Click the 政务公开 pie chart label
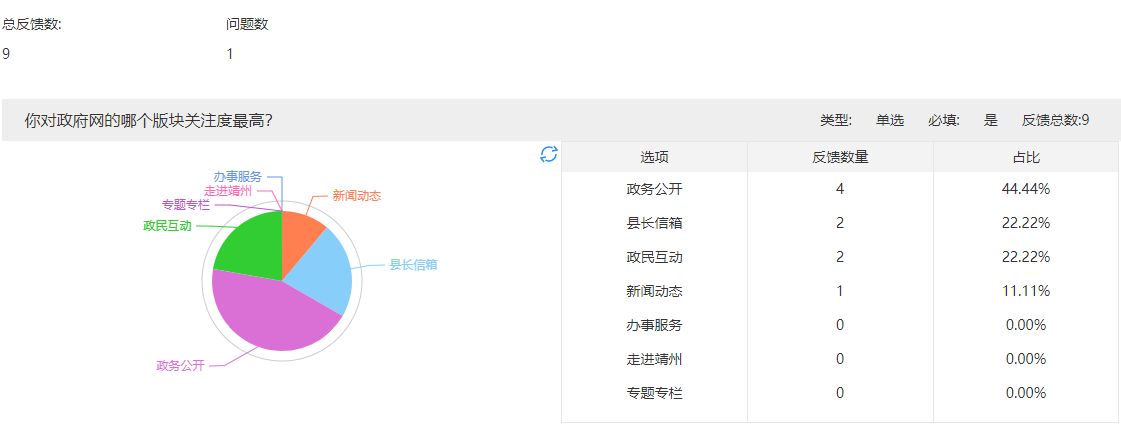Screen dimensions: 1121x424 180,366
